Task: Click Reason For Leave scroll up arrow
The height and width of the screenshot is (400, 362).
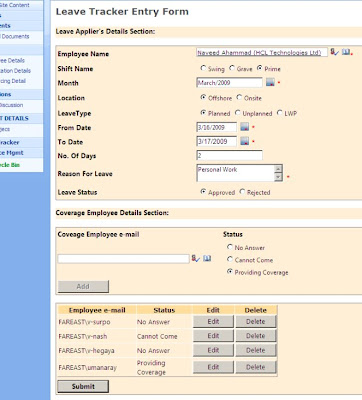Action: (278, 169)
